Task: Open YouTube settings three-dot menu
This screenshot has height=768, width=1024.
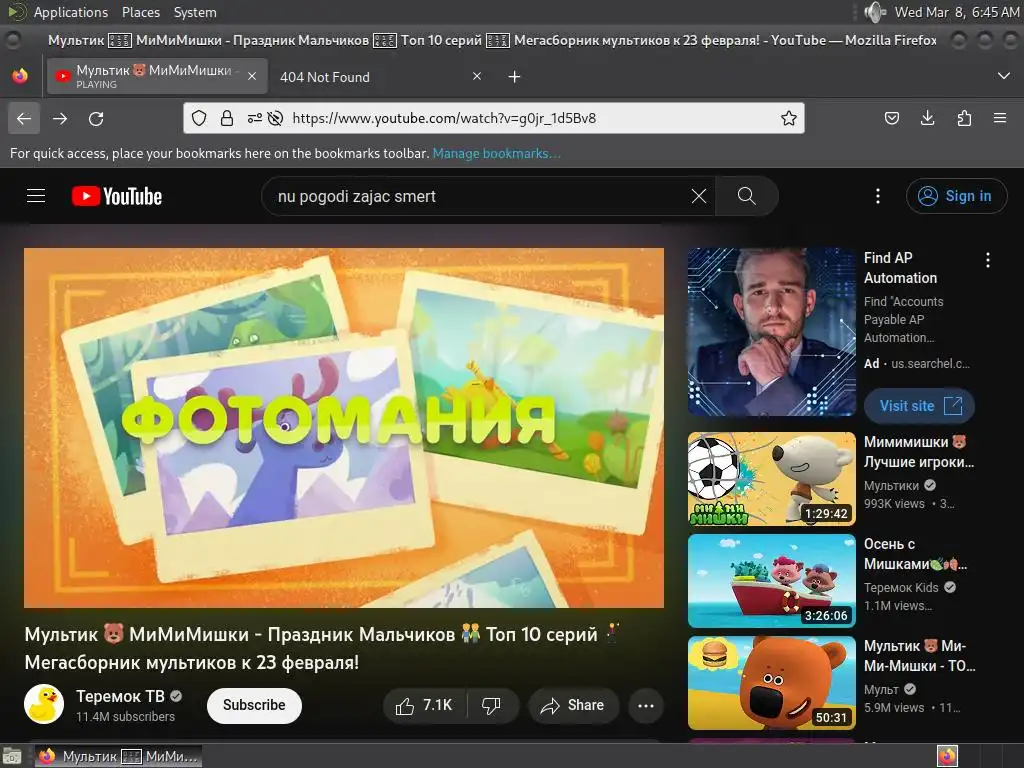Action: [x=878, y=196]
